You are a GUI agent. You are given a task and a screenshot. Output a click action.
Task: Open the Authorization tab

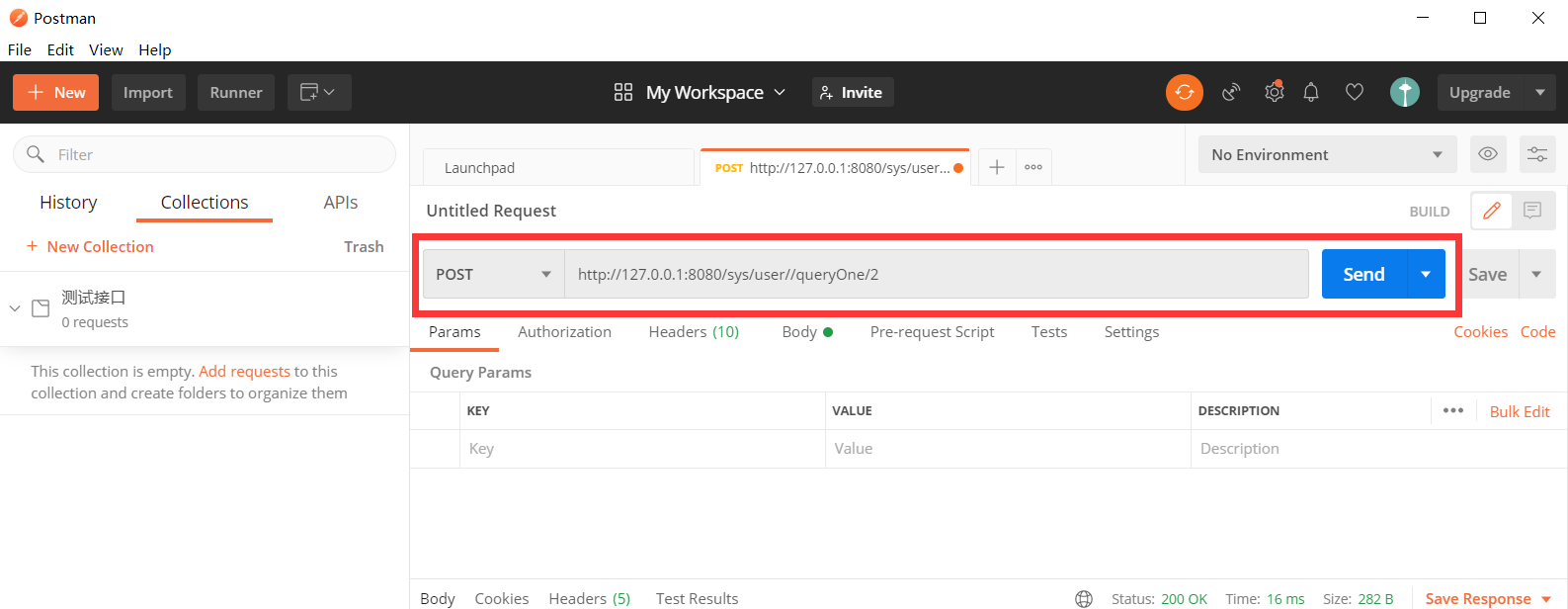(564, 332)
